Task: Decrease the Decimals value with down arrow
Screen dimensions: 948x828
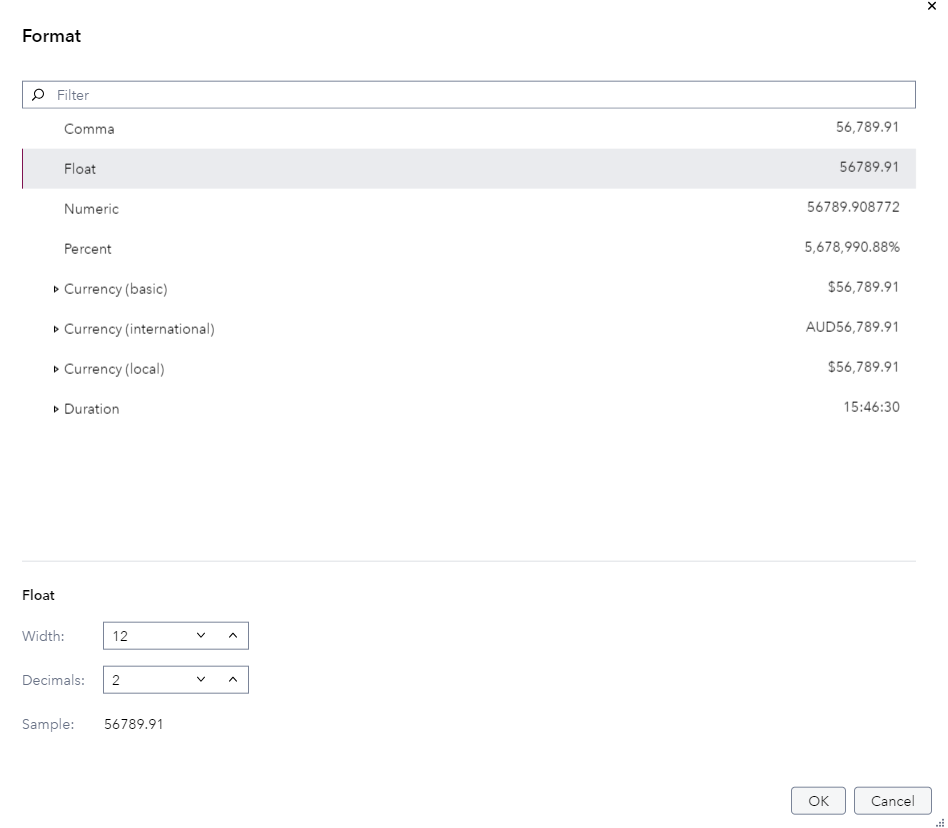Action: tap(201, 680)
